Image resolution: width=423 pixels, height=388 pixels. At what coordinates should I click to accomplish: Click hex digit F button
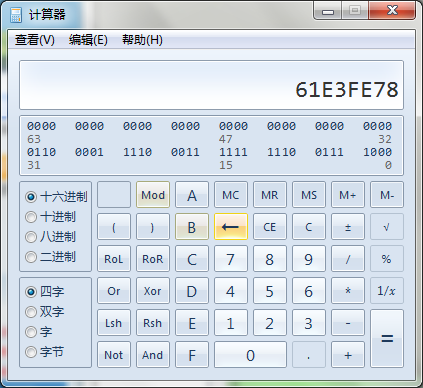click(x=192, y=355)
